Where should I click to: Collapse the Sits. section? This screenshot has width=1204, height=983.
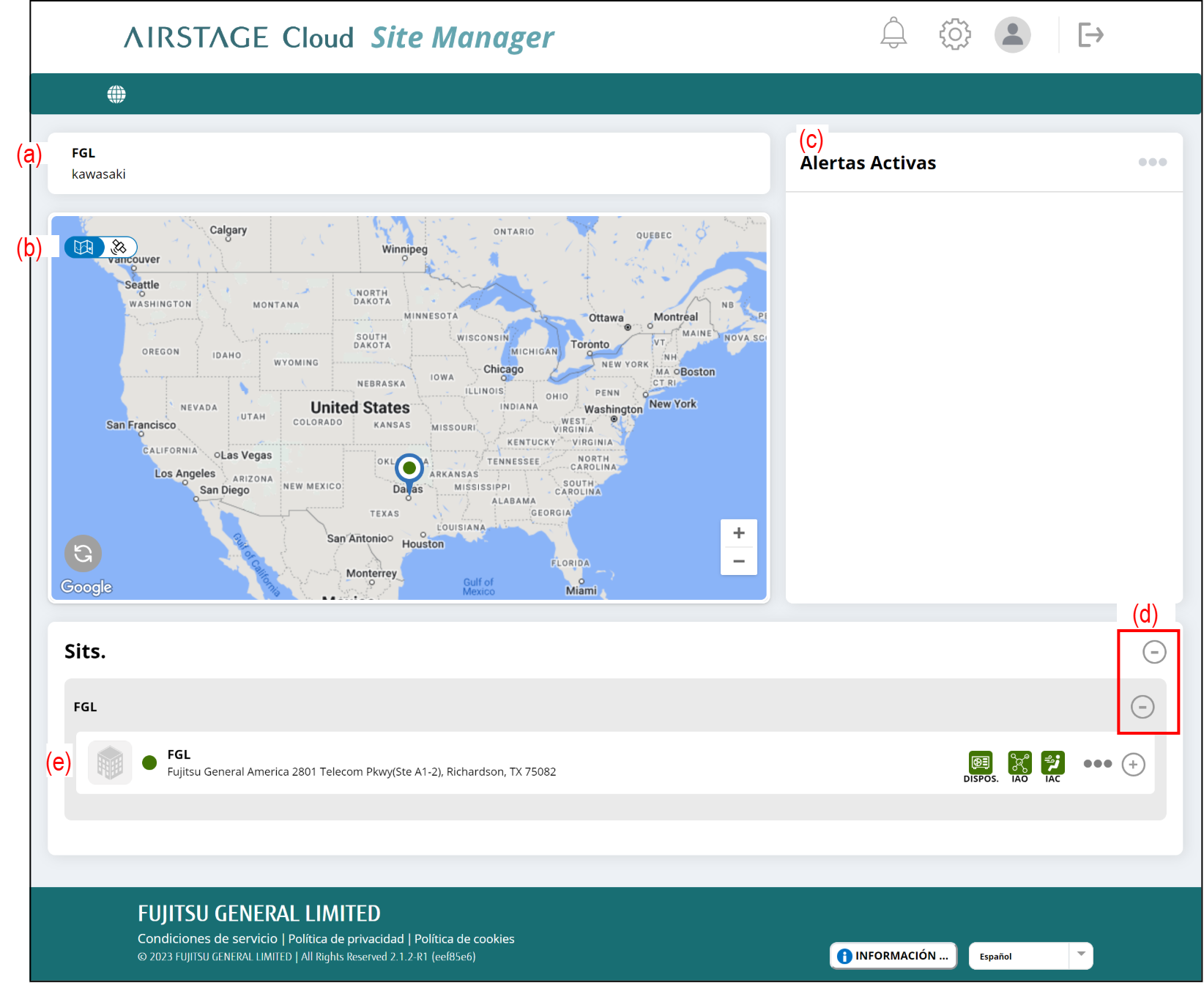pyautogui.click(x=1154, y=651)
